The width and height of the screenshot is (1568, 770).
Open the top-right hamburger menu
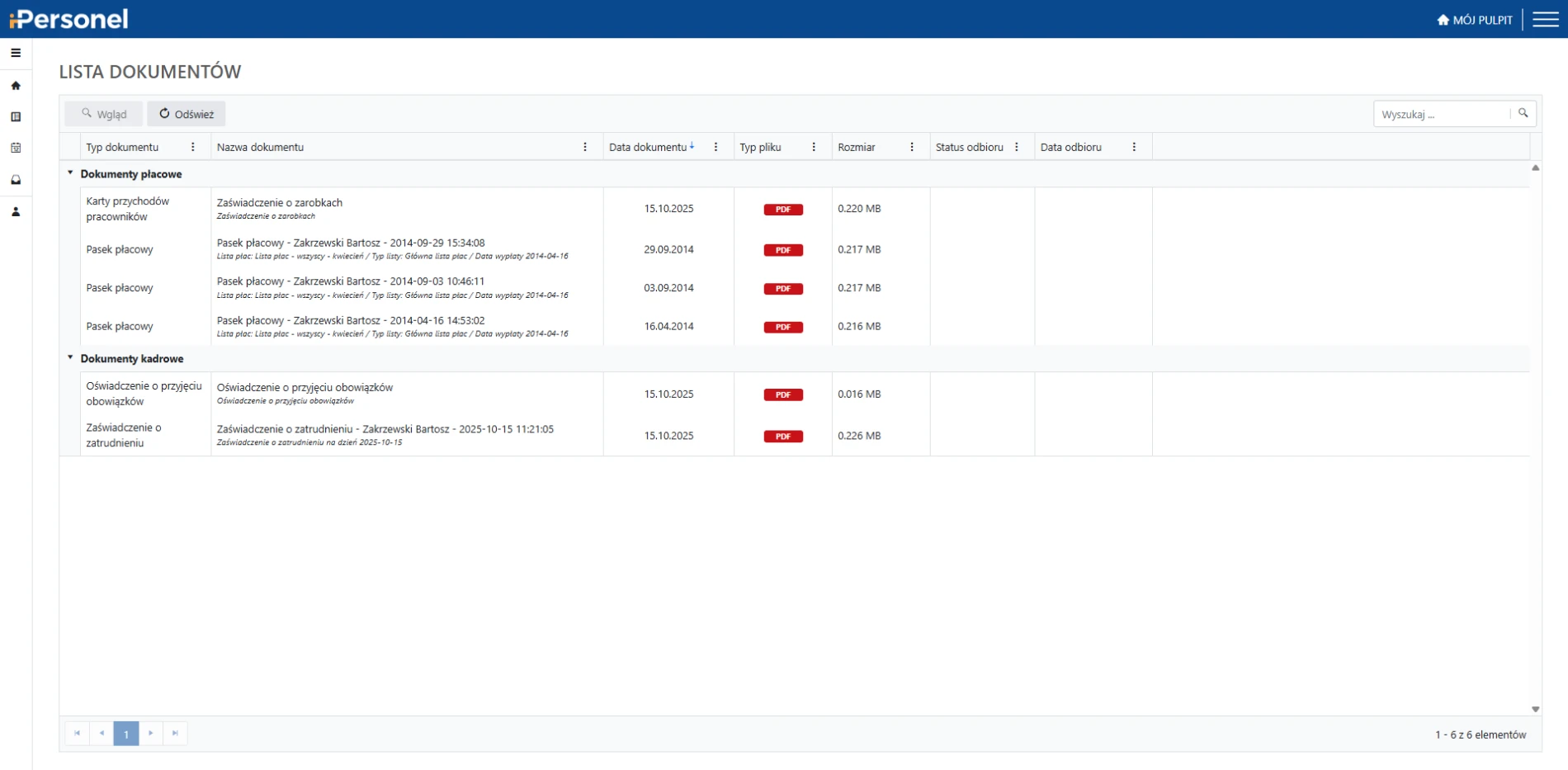pos(1545,19)
